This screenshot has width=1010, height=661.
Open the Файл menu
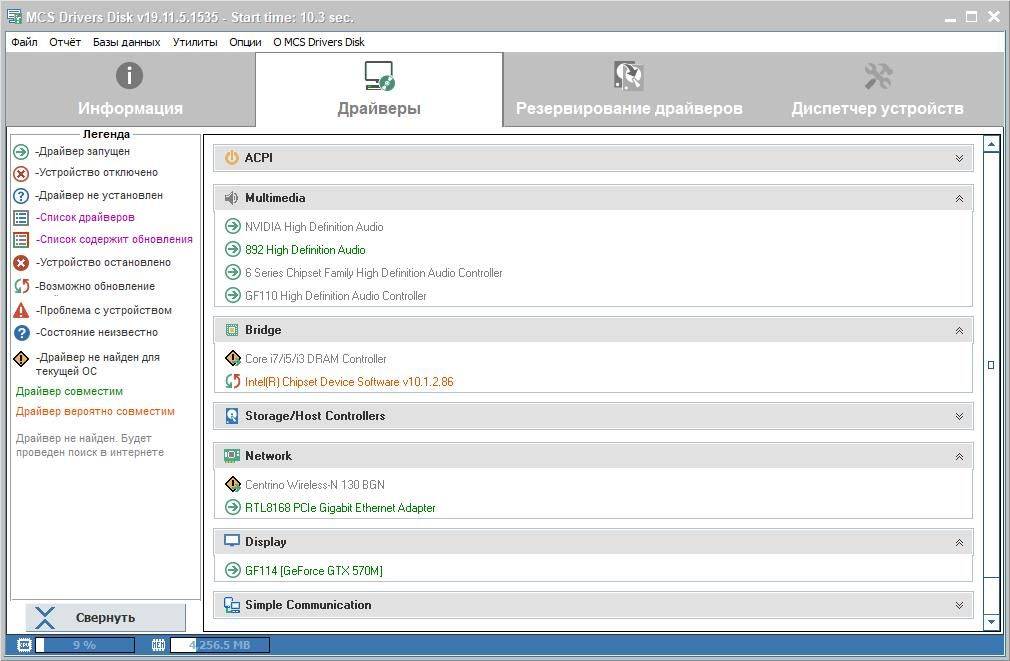(24, 42)
